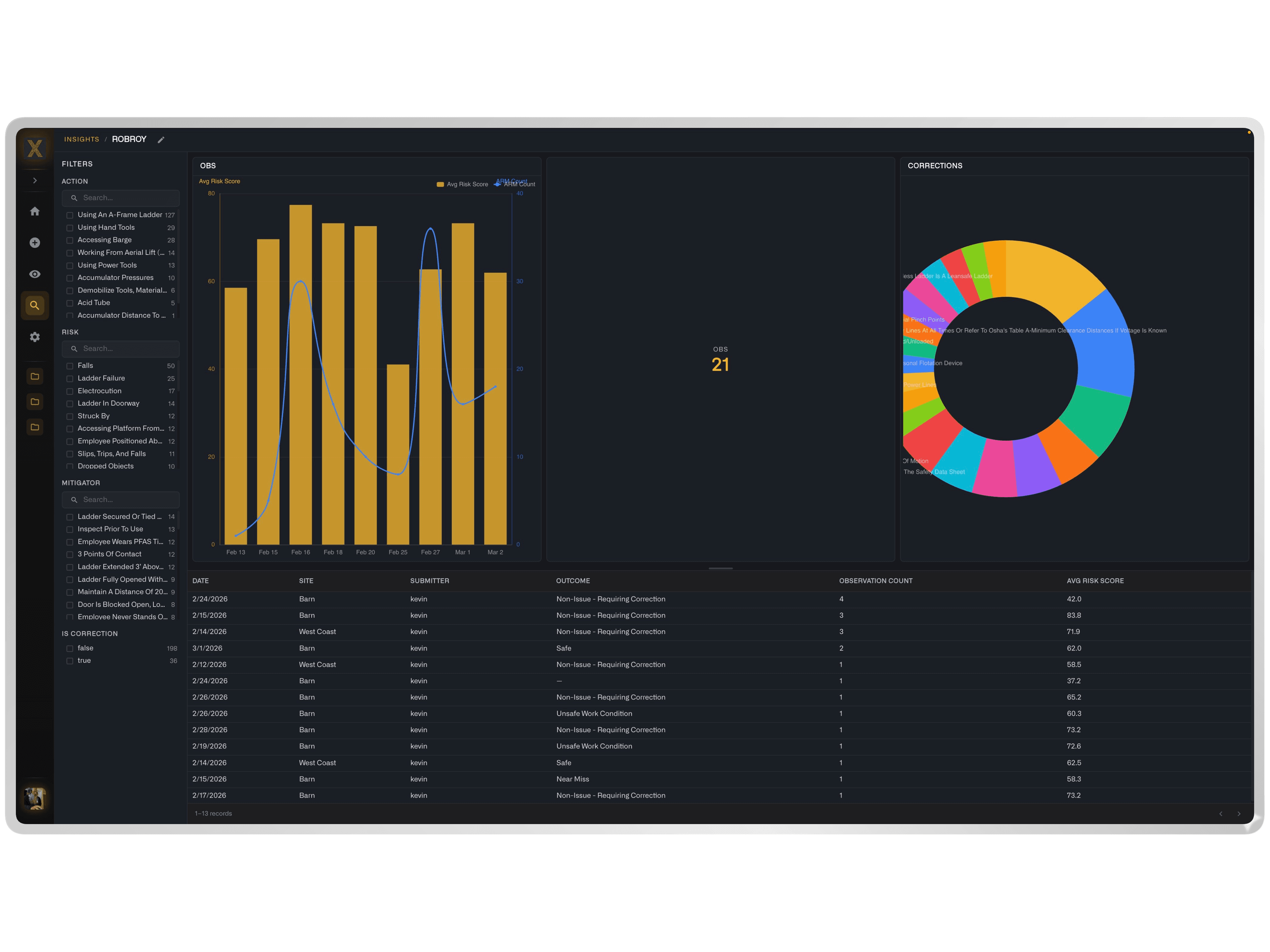Select the 3/1/2026 Safe row
The width and height of the screenshot is (1270, 952).
pos(720,649)
